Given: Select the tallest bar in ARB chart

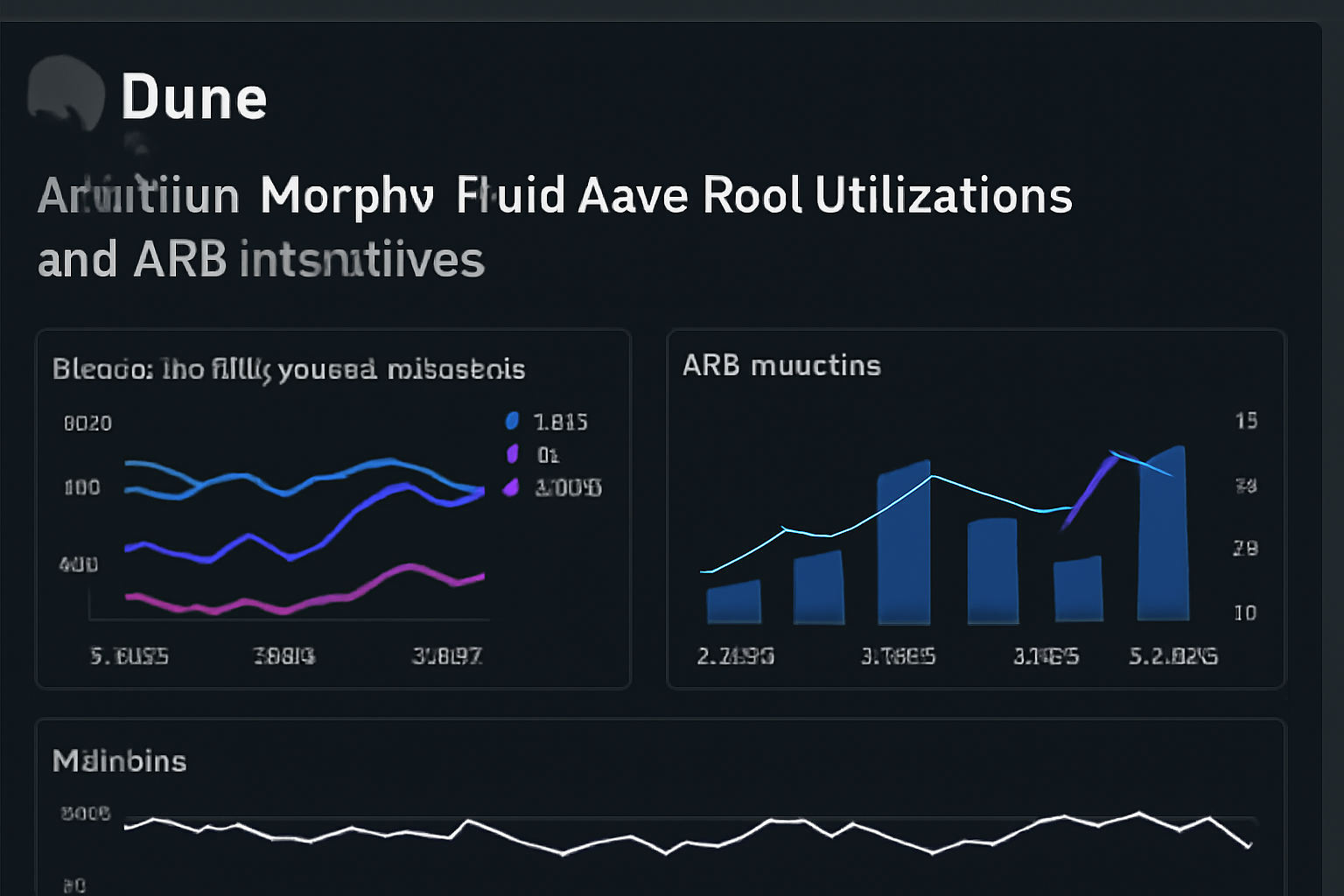Looking at the screenshot, I should pos(1164,534).
